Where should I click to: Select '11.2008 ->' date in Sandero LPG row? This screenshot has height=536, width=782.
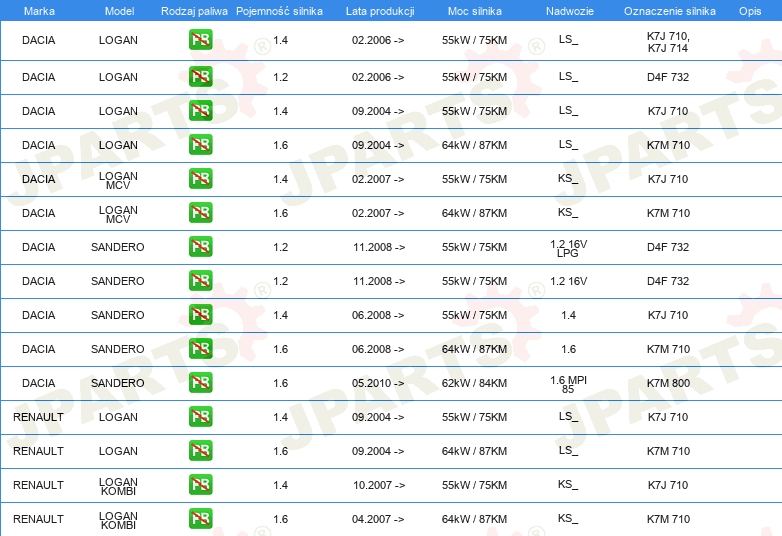click(x=379, y=247)
